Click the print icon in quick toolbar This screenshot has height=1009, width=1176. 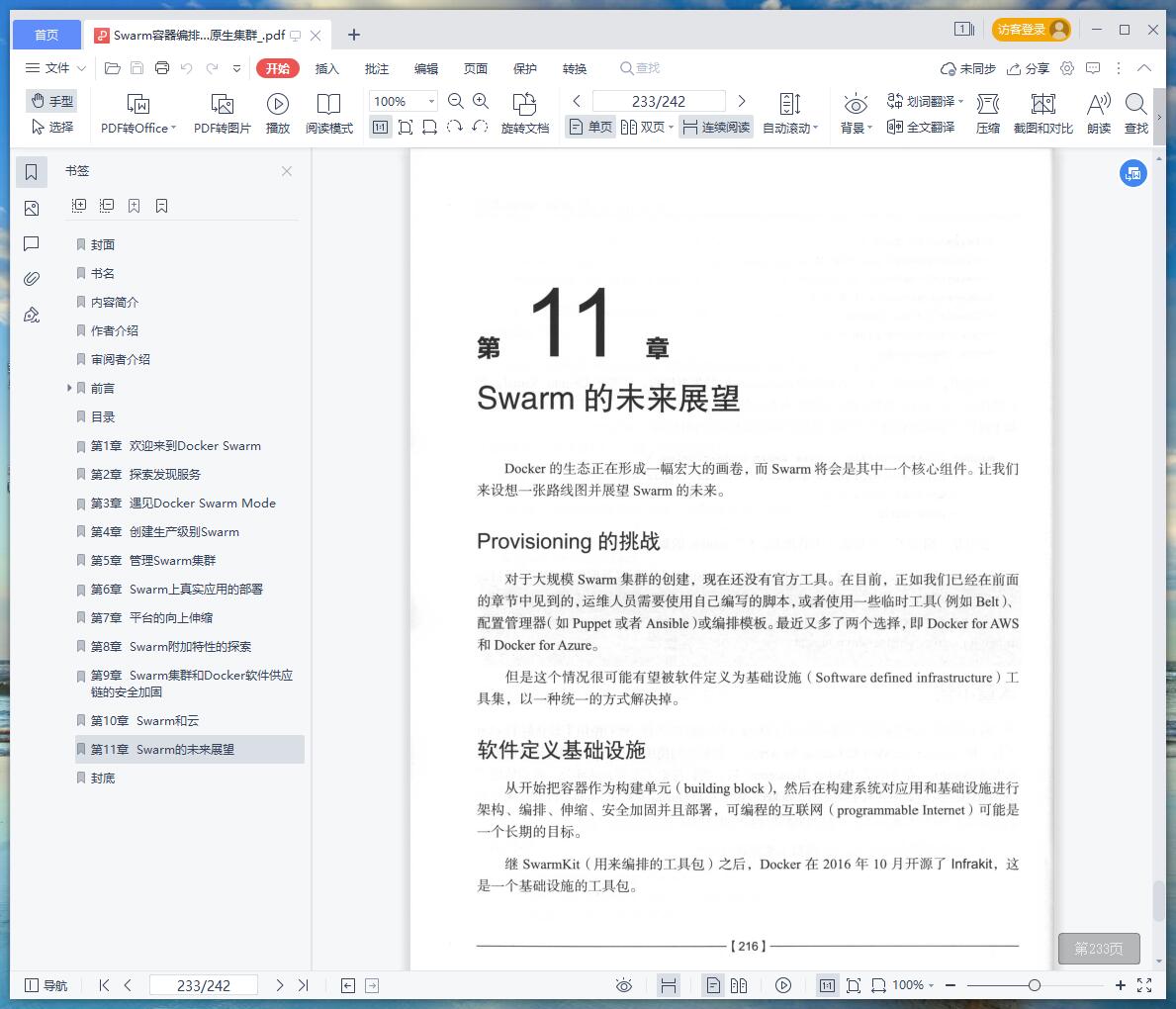point(162,68)
